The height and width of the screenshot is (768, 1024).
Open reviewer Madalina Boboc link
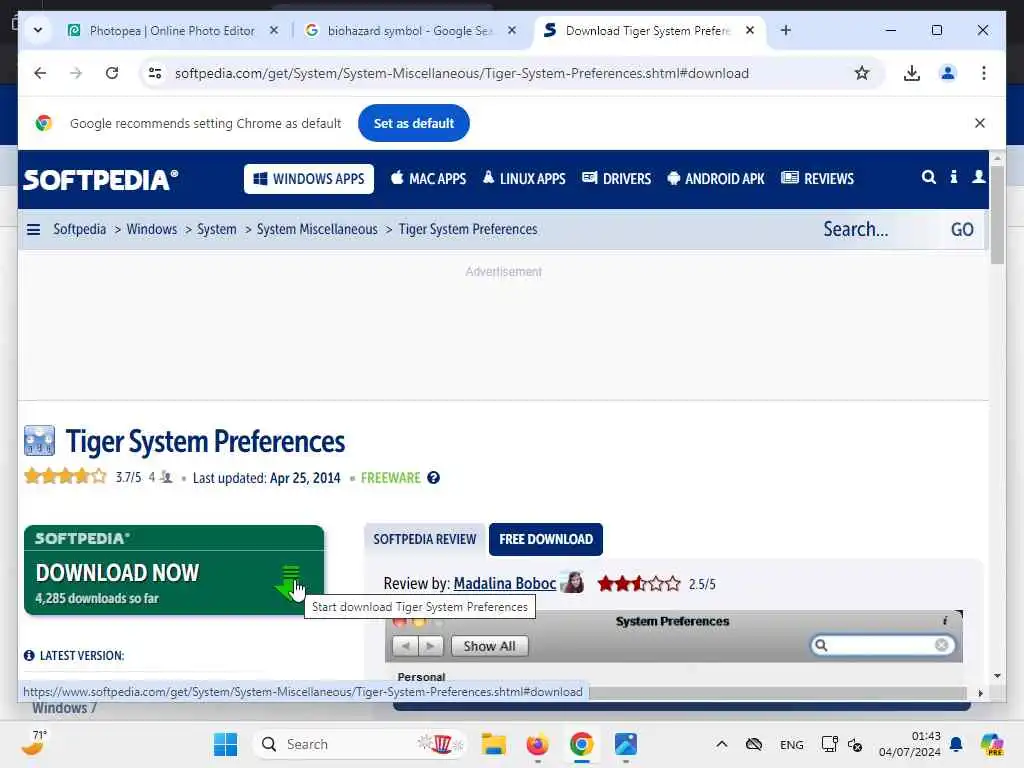tap(504, 583)
